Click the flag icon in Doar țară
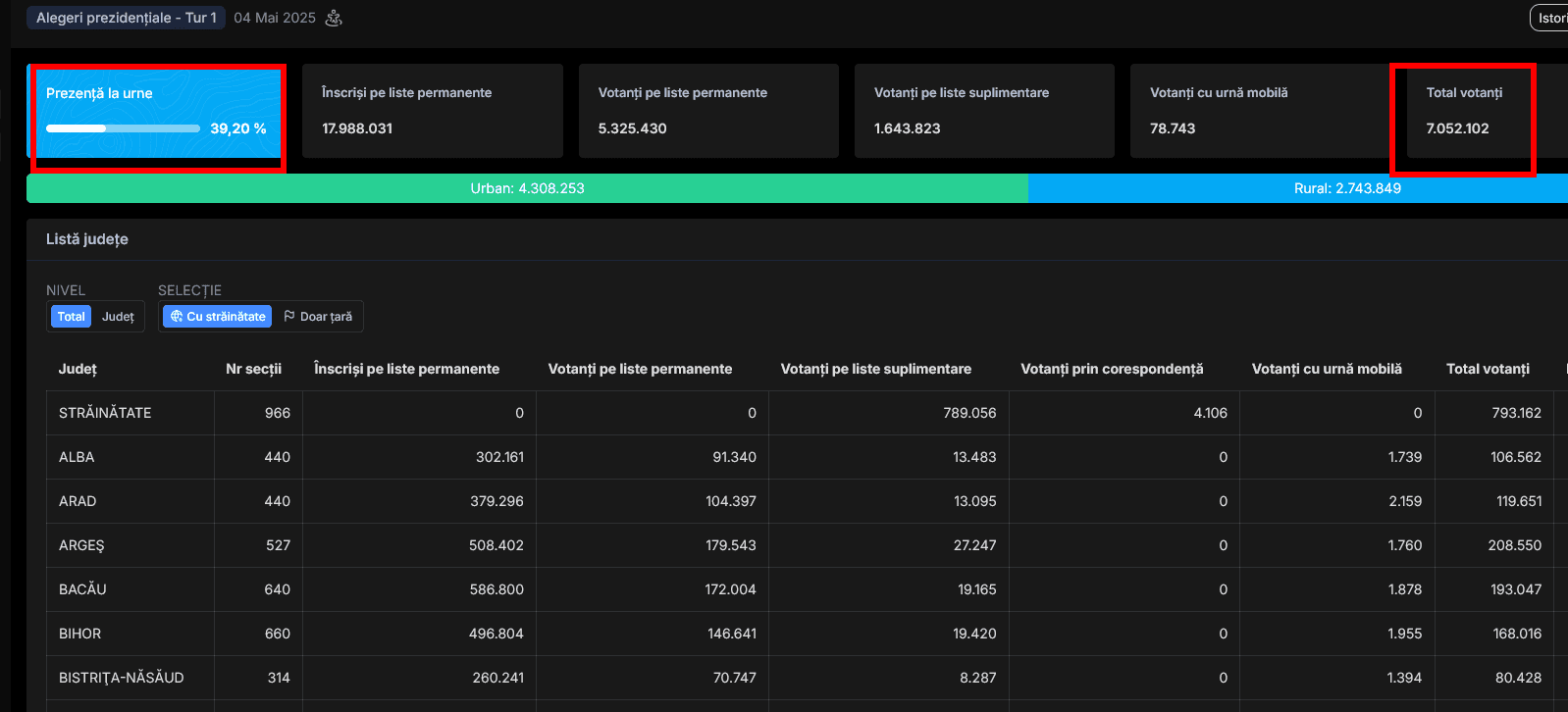Screen dimensions: 1568x712 point(289,317)
